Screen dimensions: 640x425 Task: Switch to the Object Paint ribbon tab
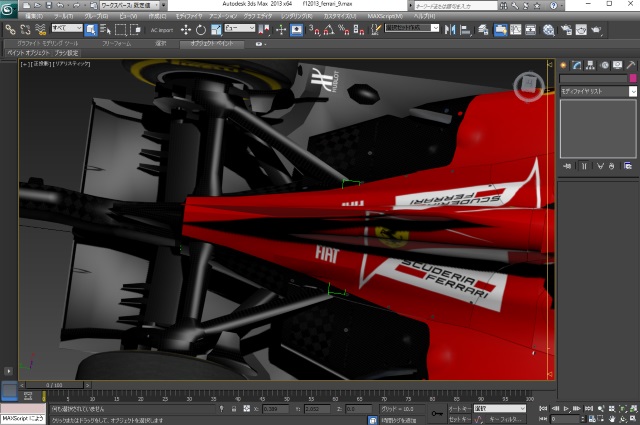click(x=212, y=44)
